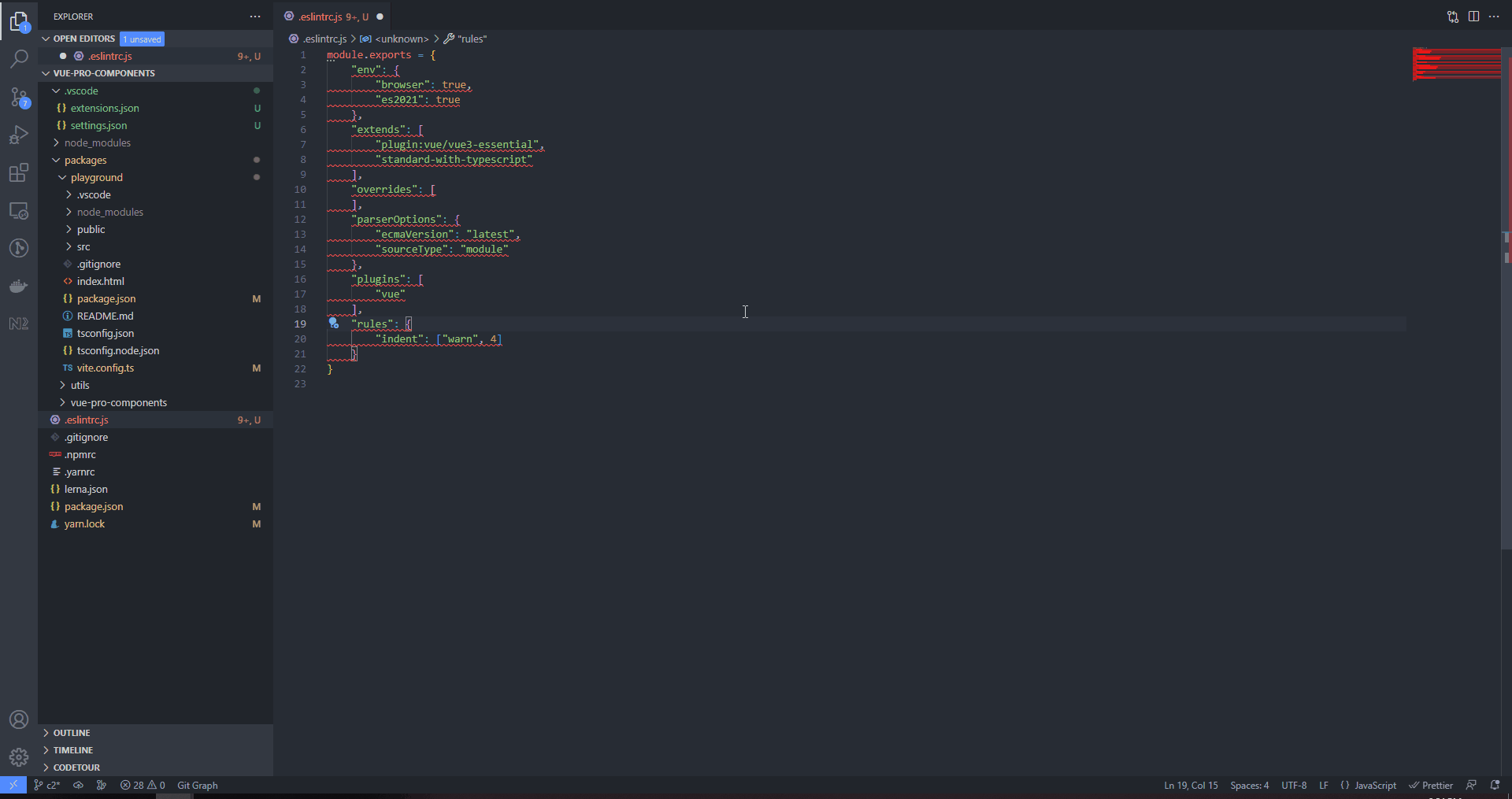Viewport: 1512px width, 799px height.
Task: Open Explorer panel ellipsis menu
Action: [x=254, y=17]
